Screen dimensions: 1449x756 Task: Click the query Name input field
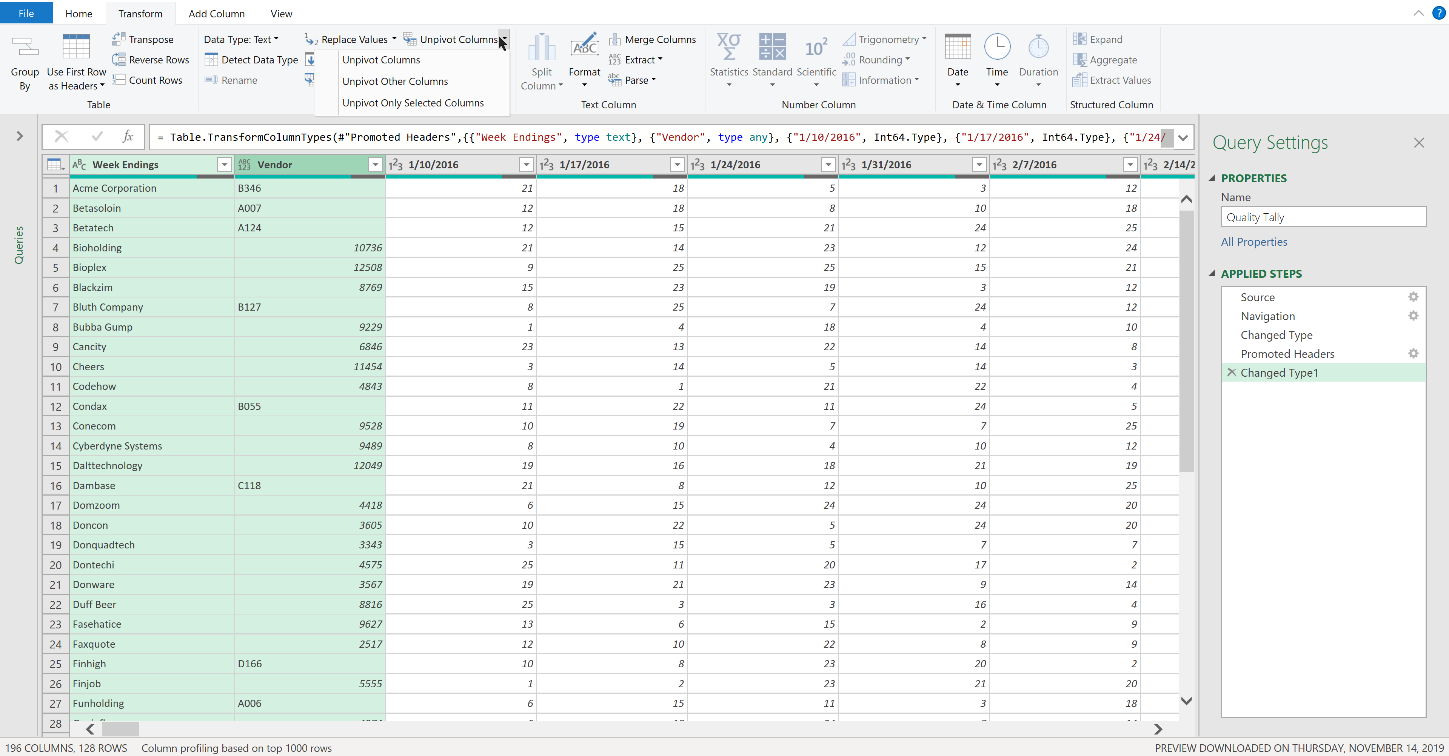pos(1323,217)
